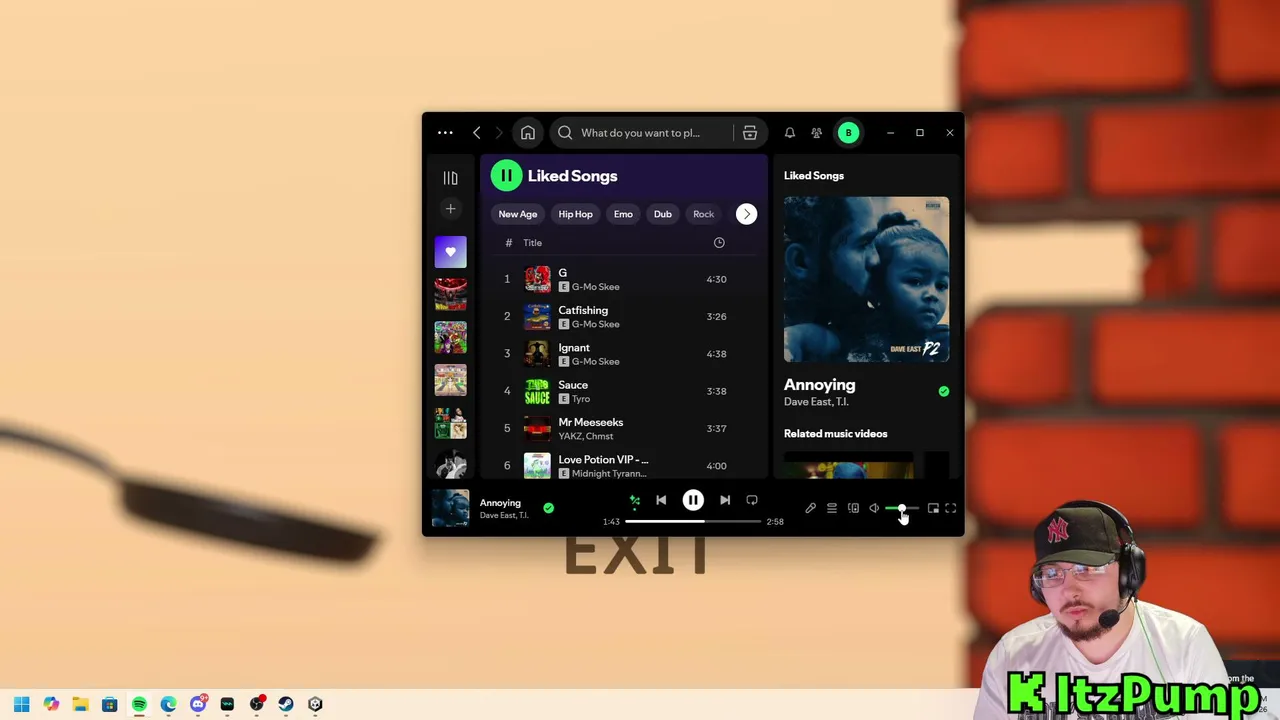
Task: Go back using the back arrow
Action: coord(477,133)
